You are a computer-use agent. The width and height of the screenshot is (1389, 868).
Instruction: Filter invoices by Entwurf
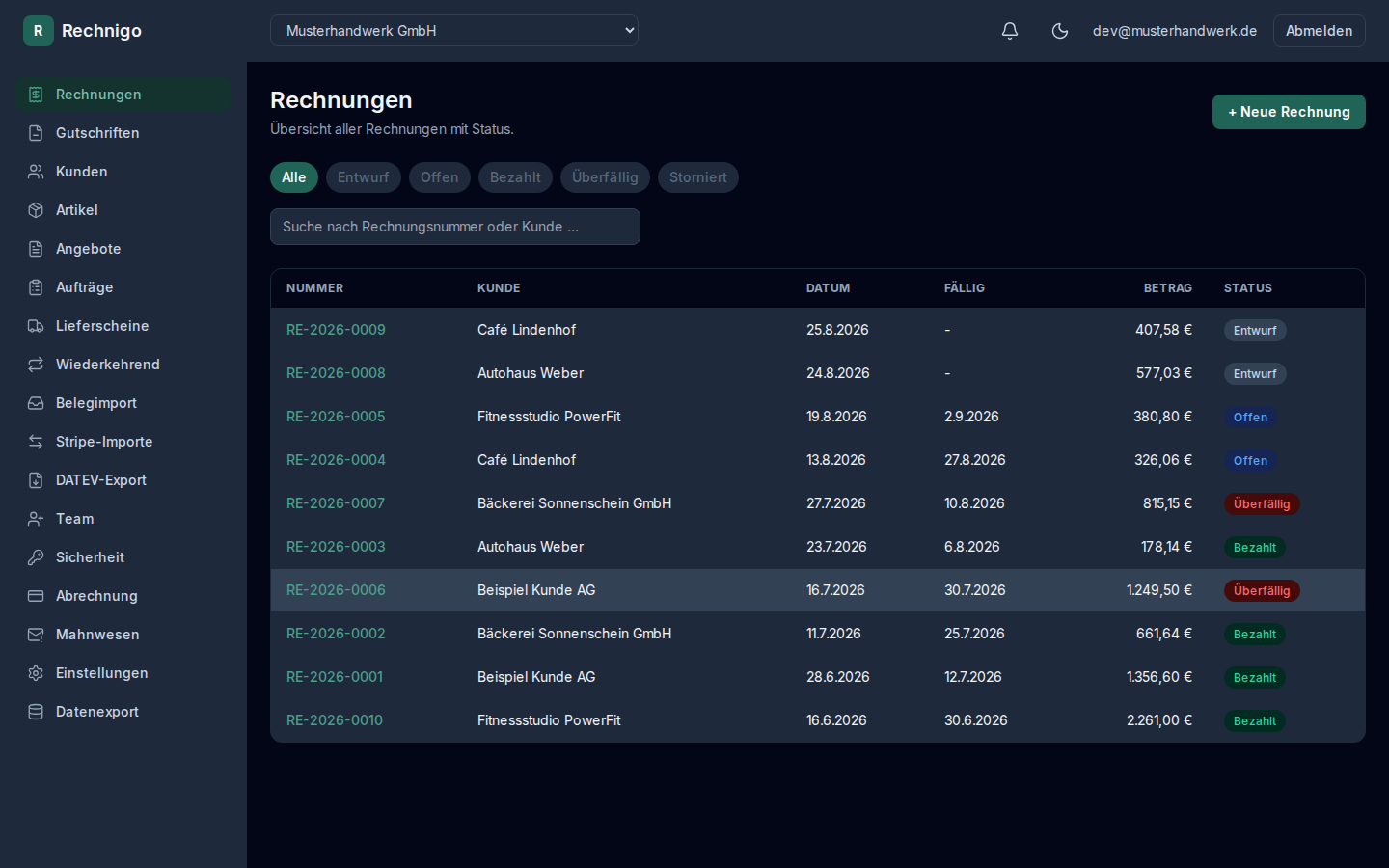(364, 177)
